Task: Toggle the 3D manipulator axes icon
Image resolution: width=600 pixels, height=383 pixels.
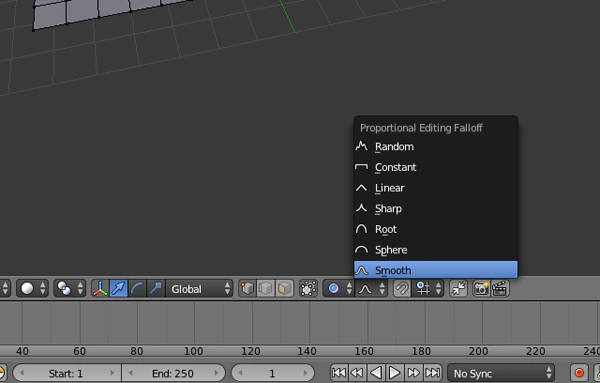Action: (x=100, y=288)
